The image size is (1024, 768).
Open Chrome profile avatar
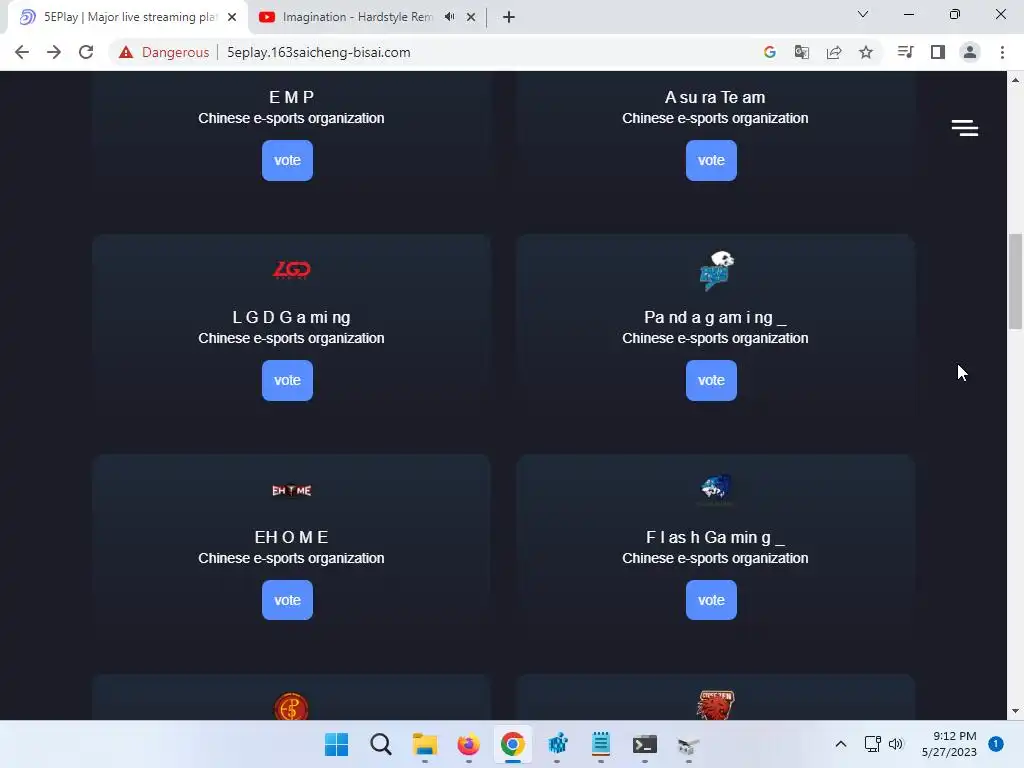click(970, 52)
